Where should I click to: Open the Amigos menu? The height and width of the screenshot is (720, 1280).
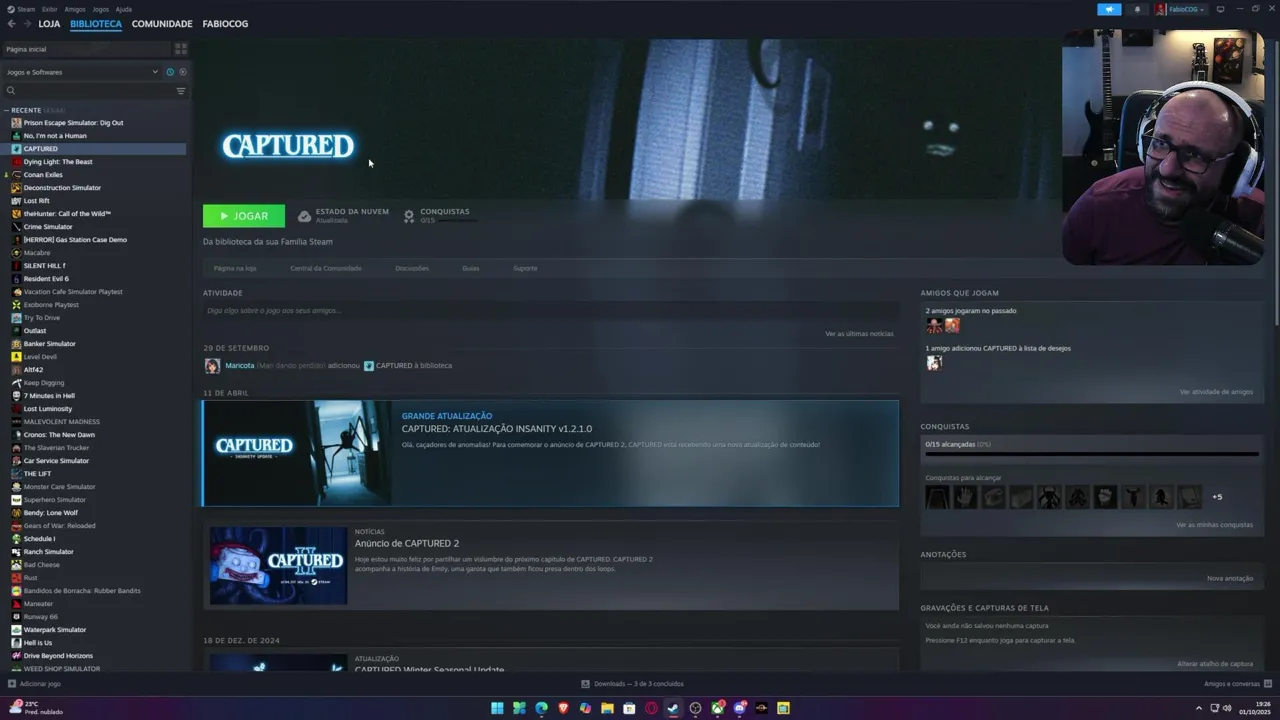75,9
